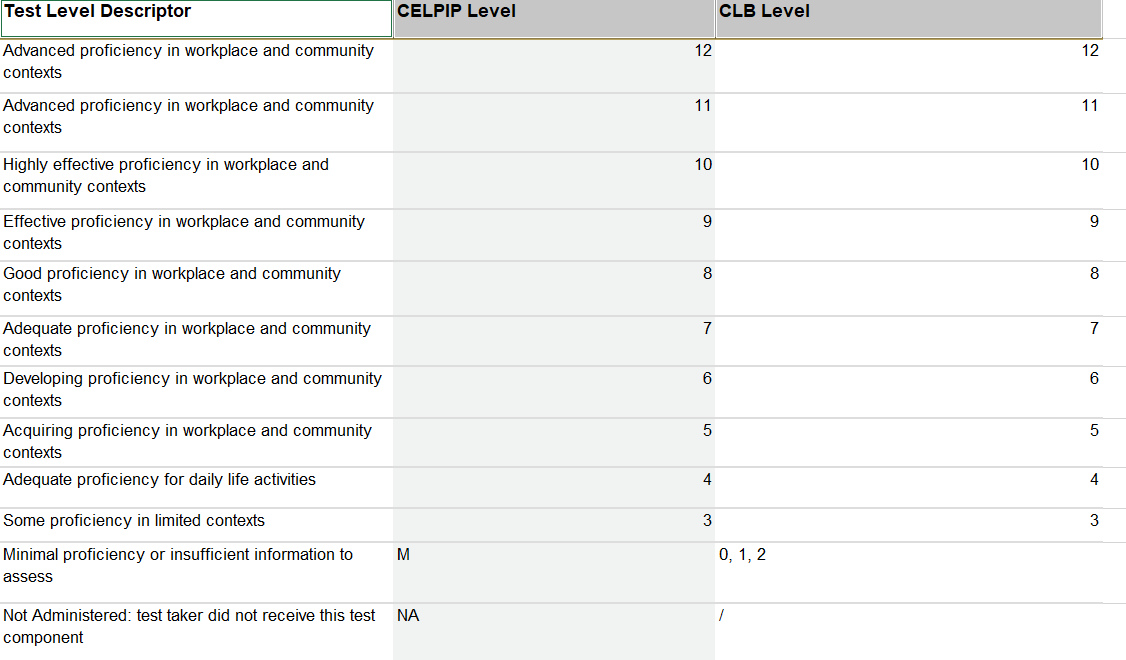This screenshot has width=1126, height=660.
Task: Click the "Effective proficiency in workplace" descriptor cell
Action: (x=196, y=233)
